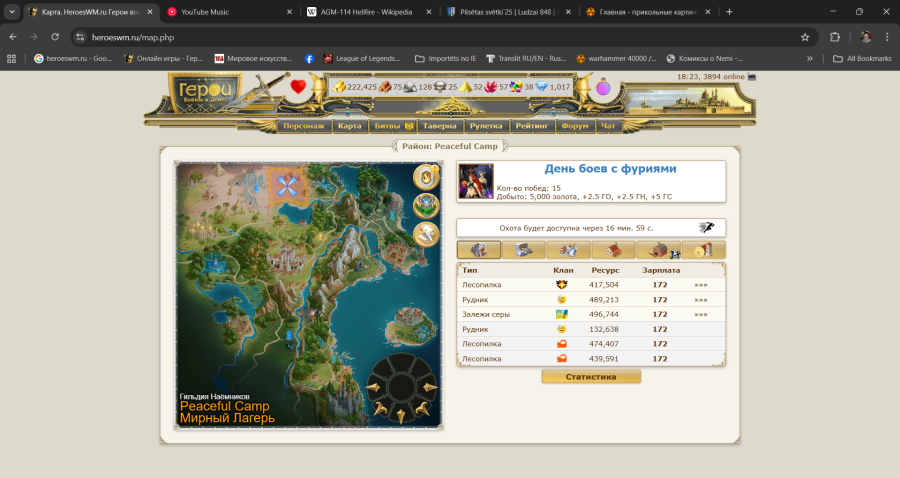The height and width of the screenshot is (478, 900).
Task: Click the >>> arrows in the 417,504 Лесопилка row
Action: coord(700,285)
